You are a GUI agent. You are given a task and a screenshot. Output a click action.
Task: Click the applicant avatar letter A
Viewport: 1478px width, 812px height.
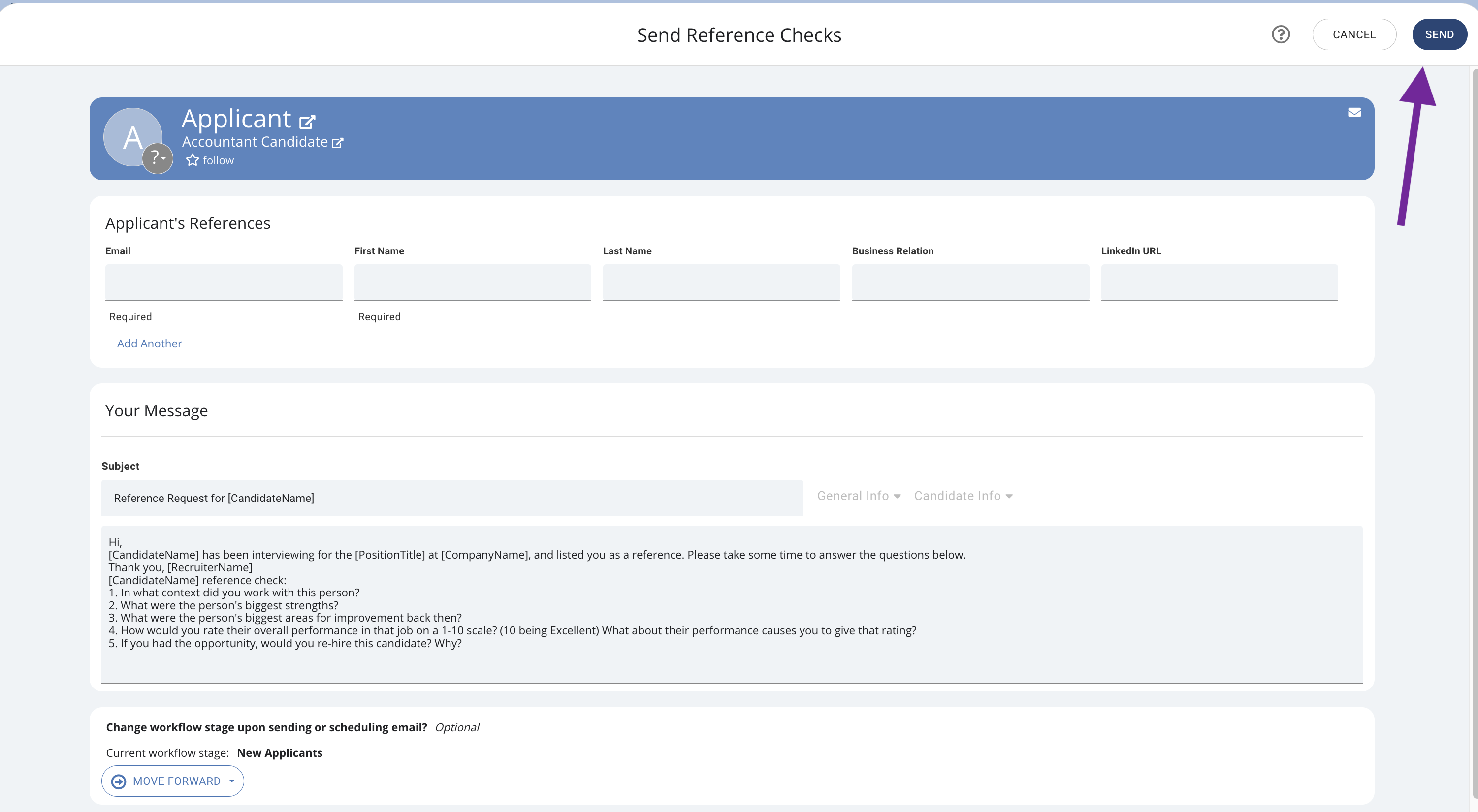click(132, 137)
